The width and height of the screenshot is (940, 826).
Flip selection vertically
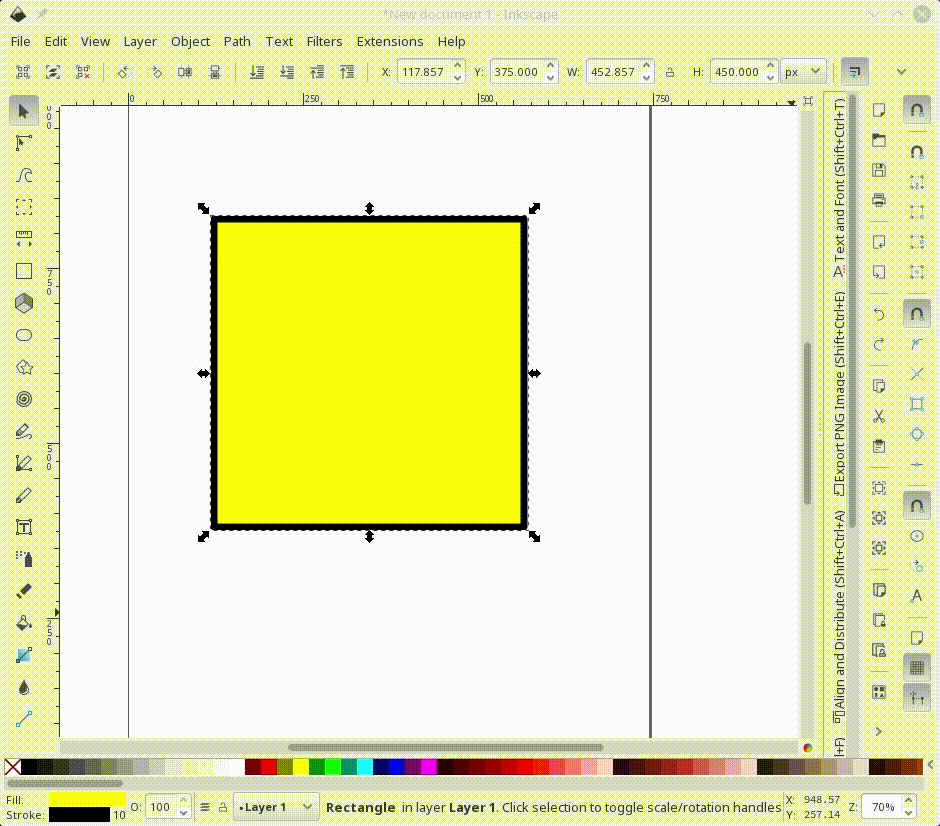coord(215,72)
